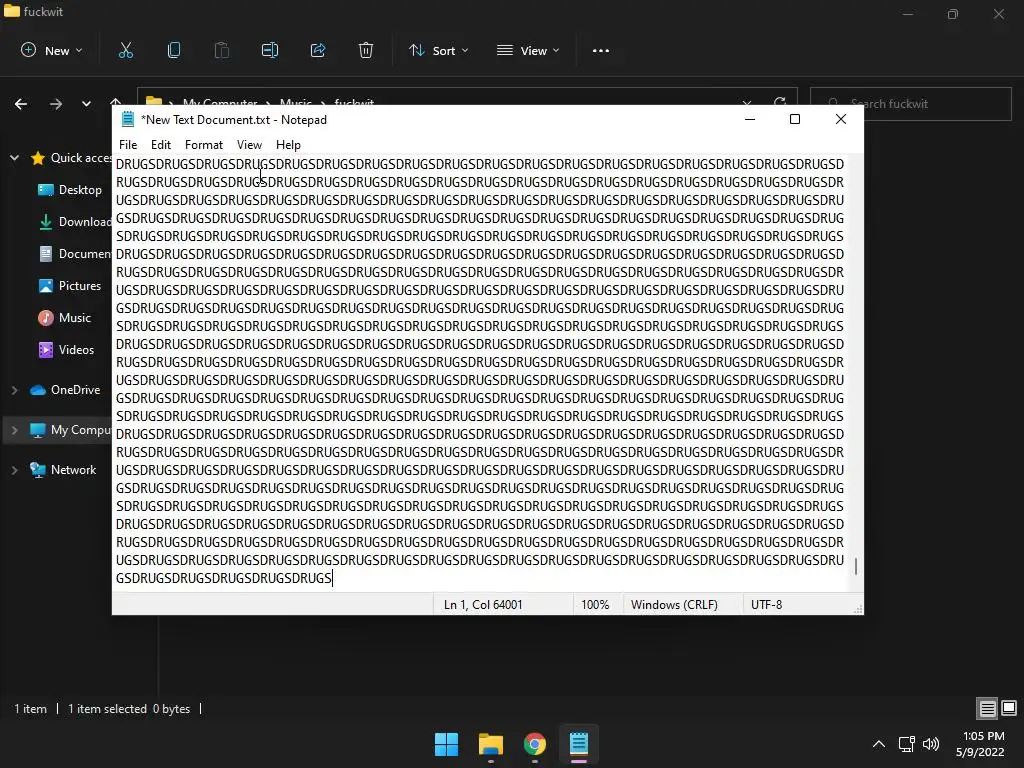The image size is (1024, 768).
Task: Open the Notepad File menu
Action: click(x=128, y=145)
